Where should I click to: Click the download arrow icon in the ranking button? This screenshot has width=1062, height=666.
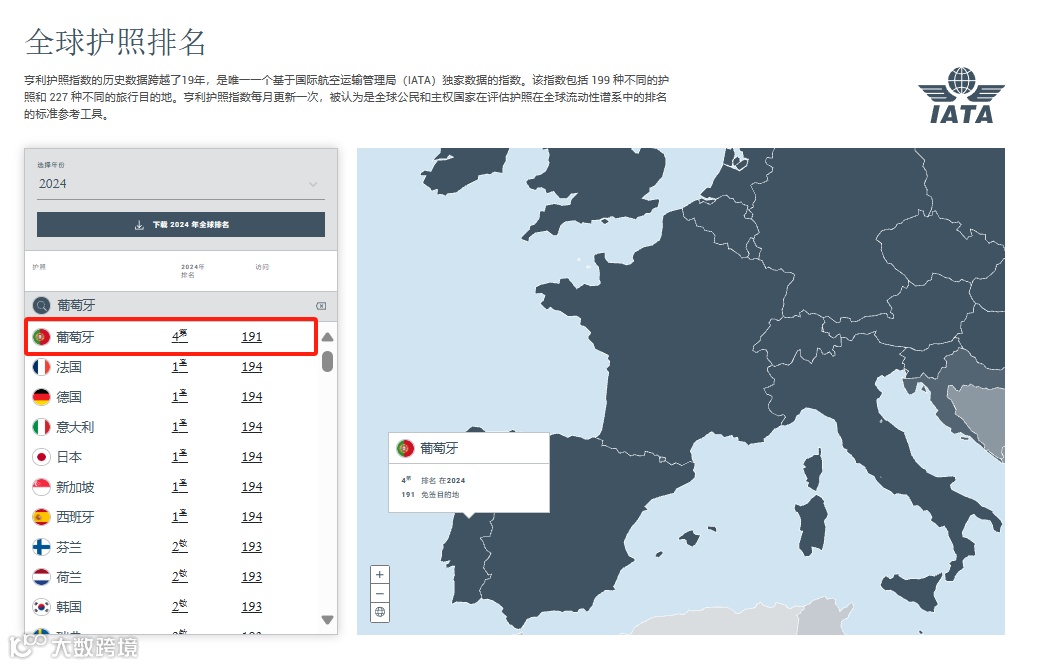coord(139,225)
